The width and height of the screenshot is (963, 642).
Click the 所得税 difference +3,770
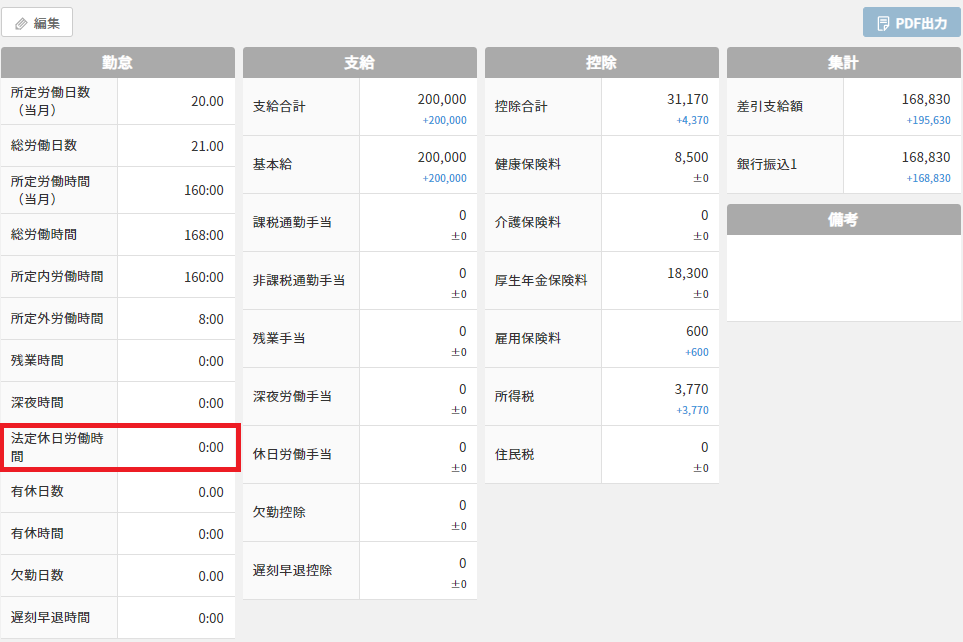click(x=692, y=410)
